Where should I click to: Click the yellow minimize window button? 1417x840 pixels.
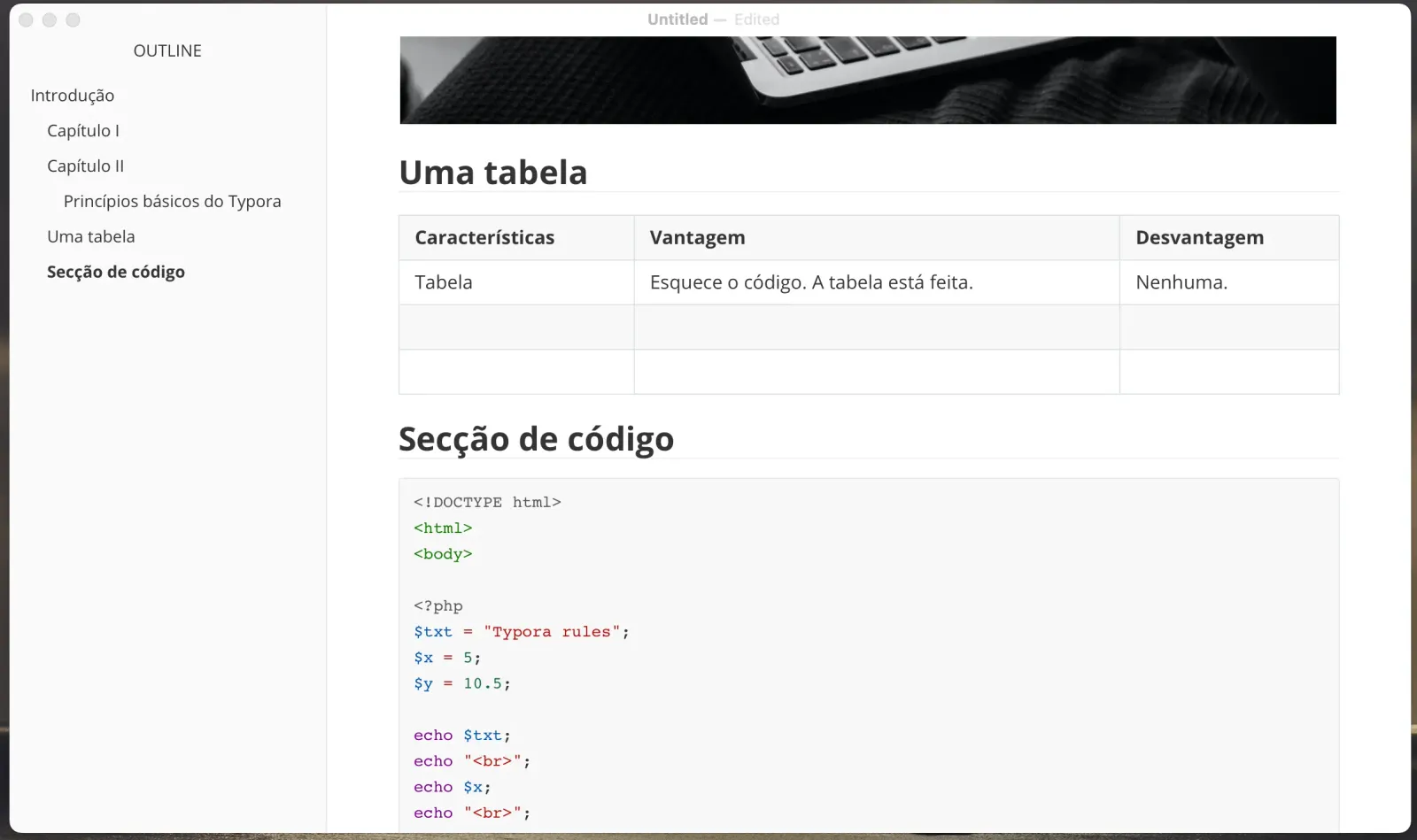pos(50,19)
